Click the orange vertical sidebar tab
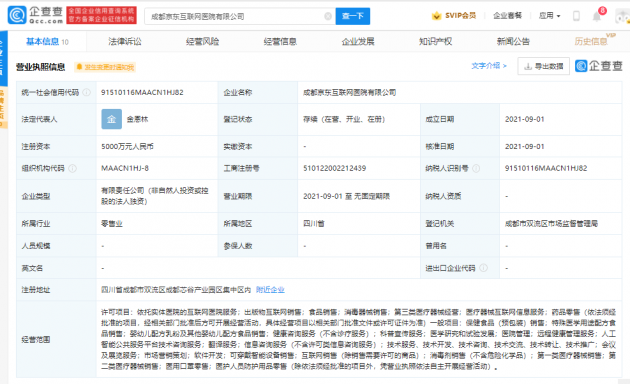The width and height of the screenshot is (630, 384). coord(4,108)
